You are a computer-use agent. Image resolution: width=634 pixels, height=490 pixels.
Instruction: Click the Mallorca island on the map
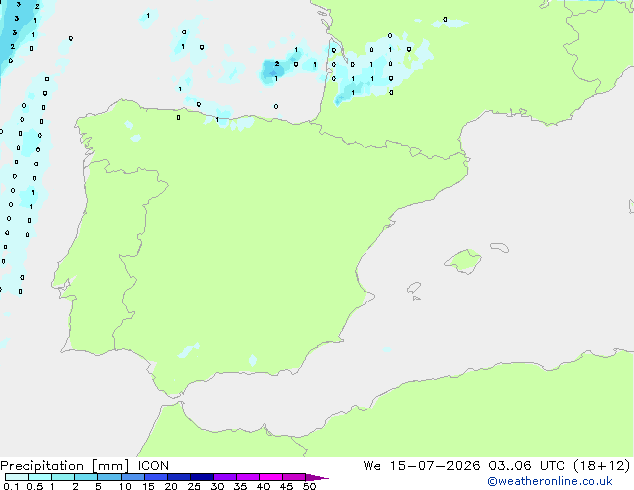(464, 261)
